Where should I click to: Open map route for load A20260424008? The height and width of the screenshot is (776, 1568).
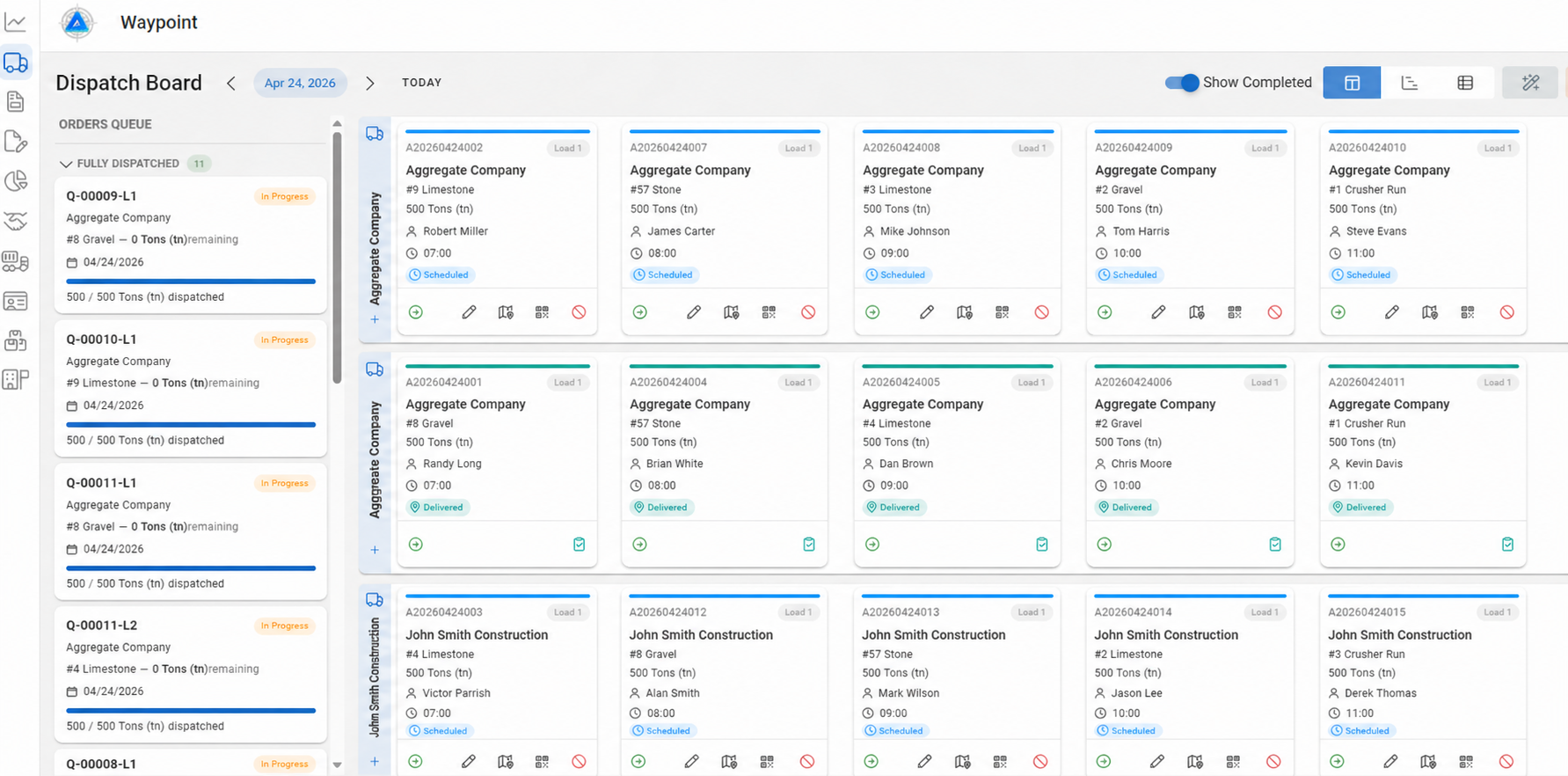[965, 312]
